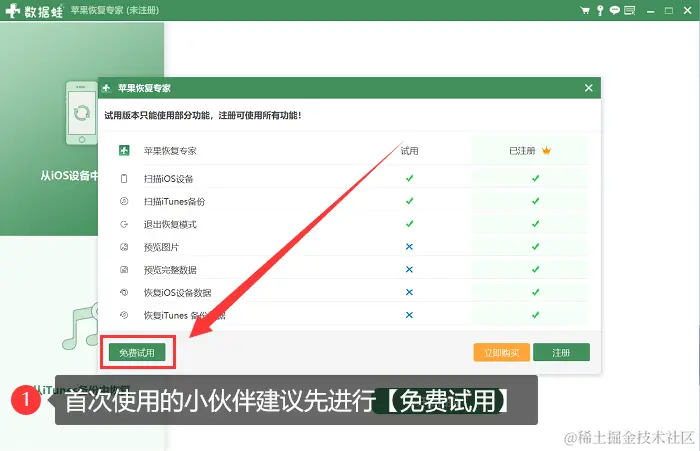Click the 退出恢复模式 feature row text

coord(170,225)
